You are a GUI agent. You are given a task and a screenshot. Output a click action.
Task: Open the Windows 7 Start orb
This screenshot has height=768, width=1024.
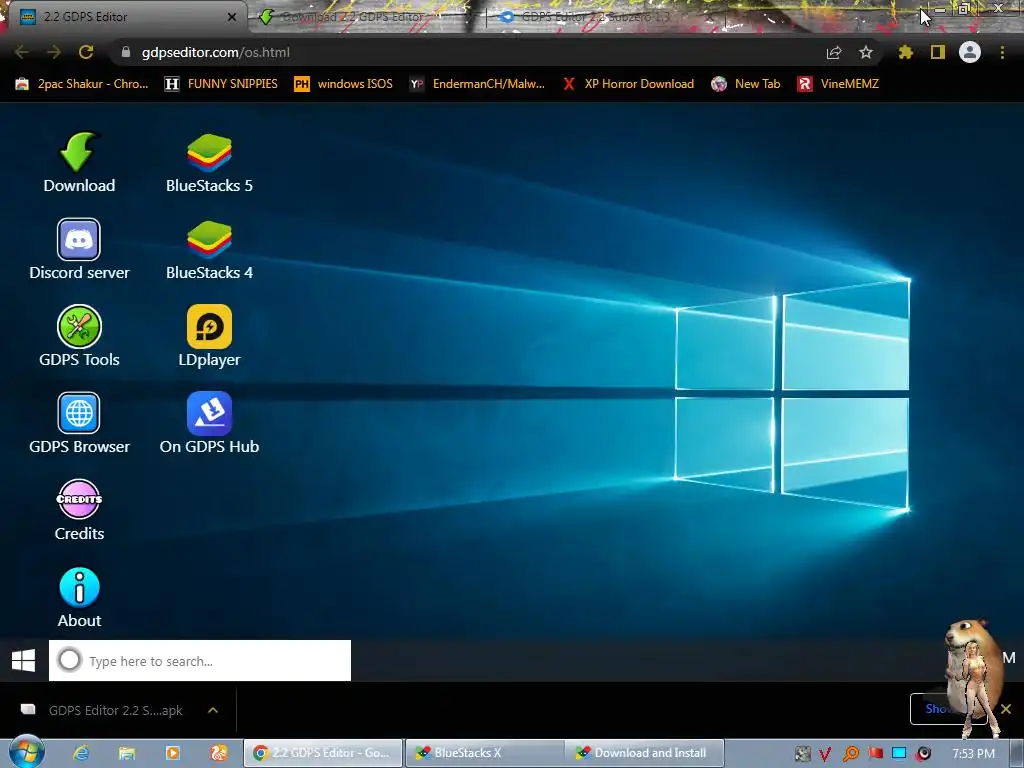point(27,753)
